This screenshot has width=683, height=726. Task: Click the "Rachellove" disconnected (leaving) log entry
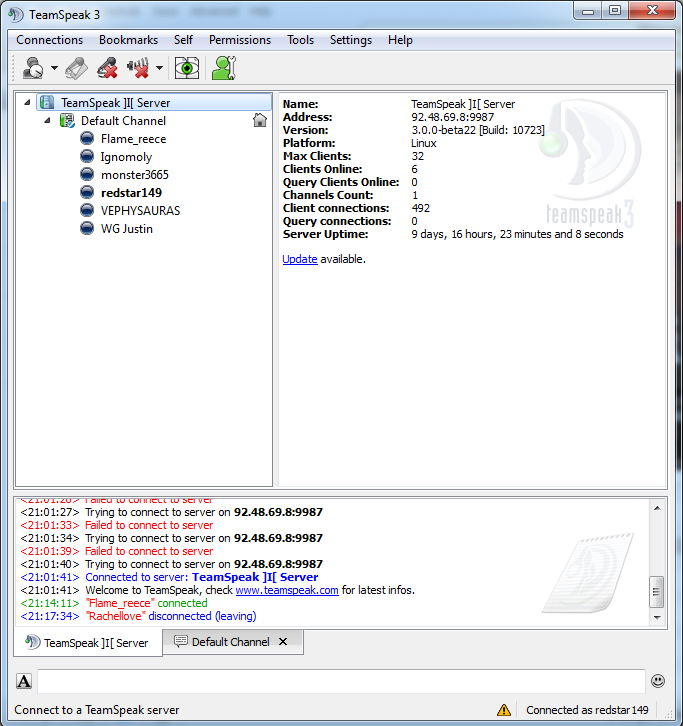(x=138, y=616)
